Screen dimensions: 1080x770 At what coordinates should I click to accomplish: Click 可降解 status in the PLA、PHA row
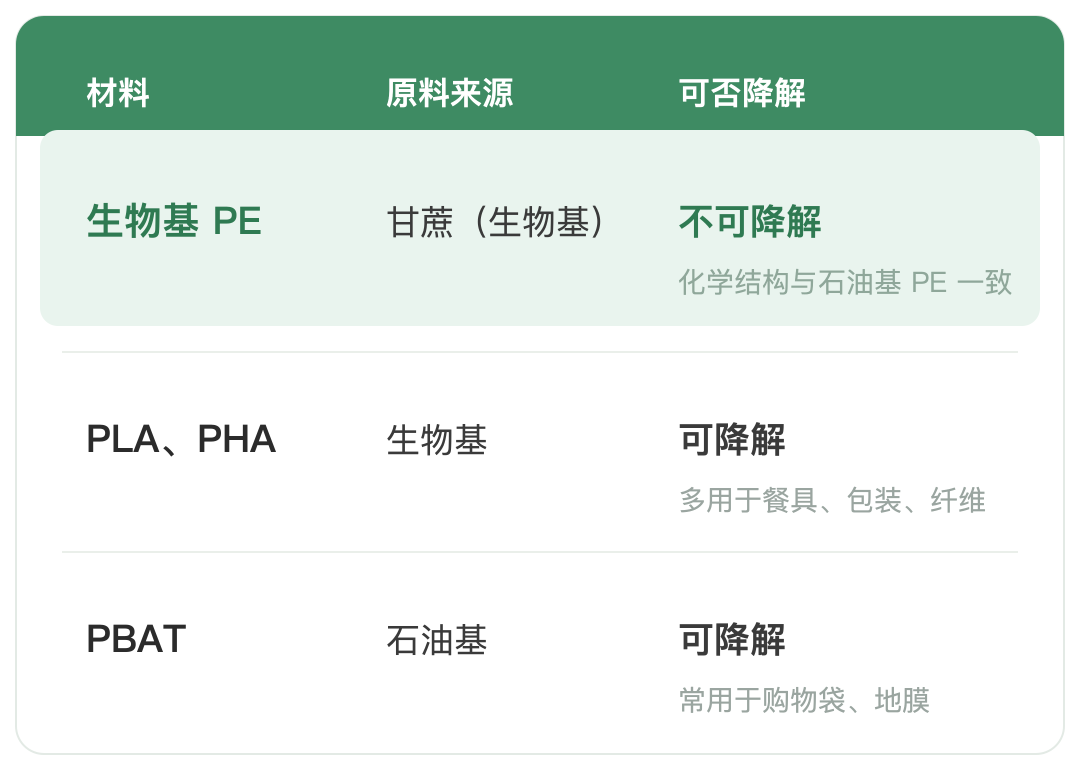tap(731, 439)
